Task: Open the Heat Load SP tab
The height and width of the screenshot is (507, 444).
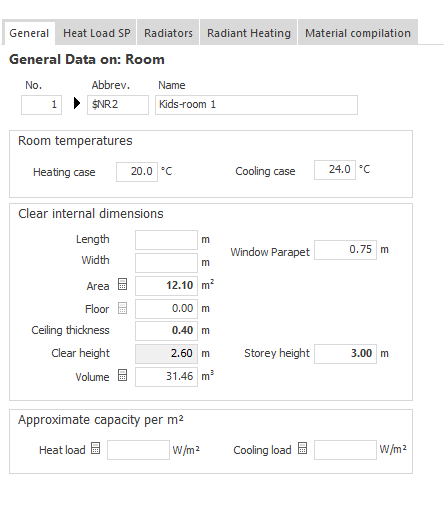Action: 96,33
